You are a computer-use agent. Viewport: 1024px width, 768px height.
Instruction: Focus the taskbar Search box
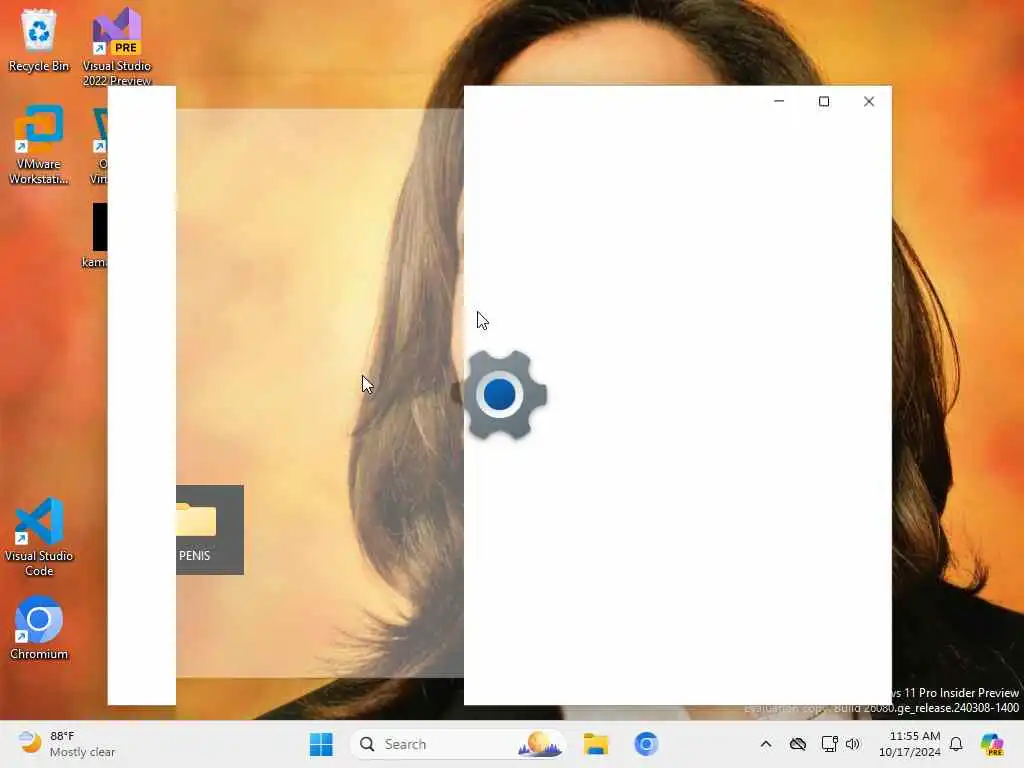[x=457, y=744]
